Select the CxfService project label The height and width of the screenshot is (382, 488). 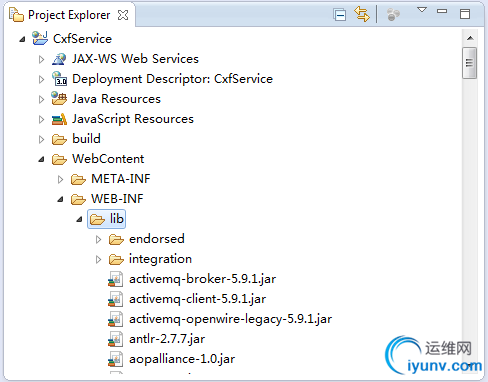82,39
